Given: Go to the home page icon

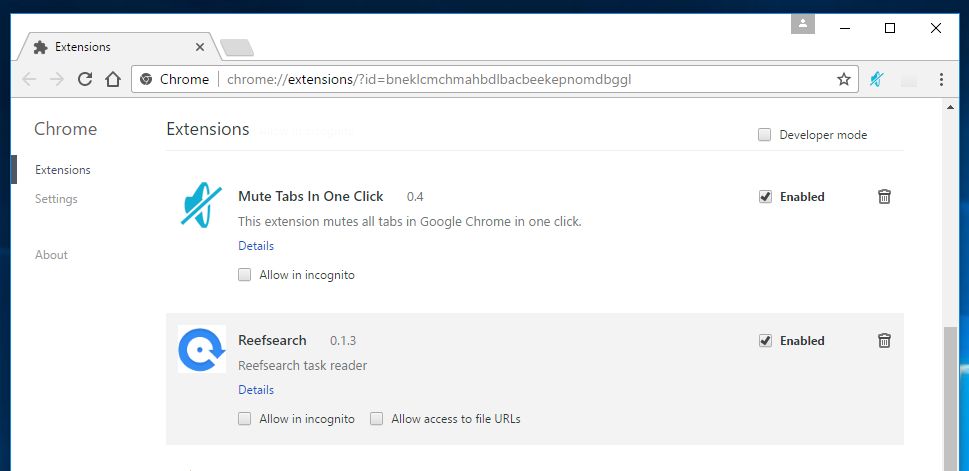Looking at the screenshot, I should coord(112,79).
